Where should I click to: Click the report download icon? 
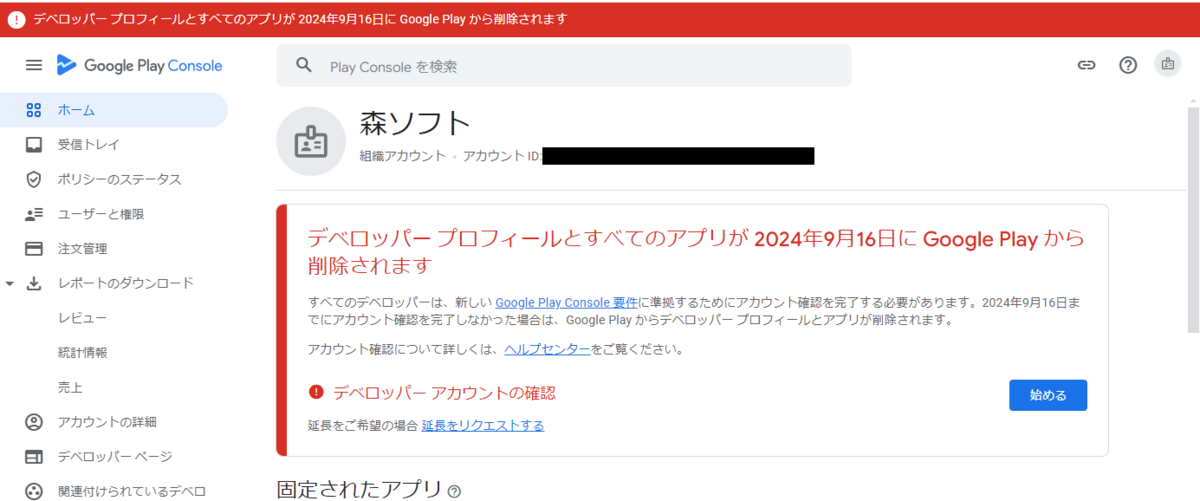click(x=33, y=283)
